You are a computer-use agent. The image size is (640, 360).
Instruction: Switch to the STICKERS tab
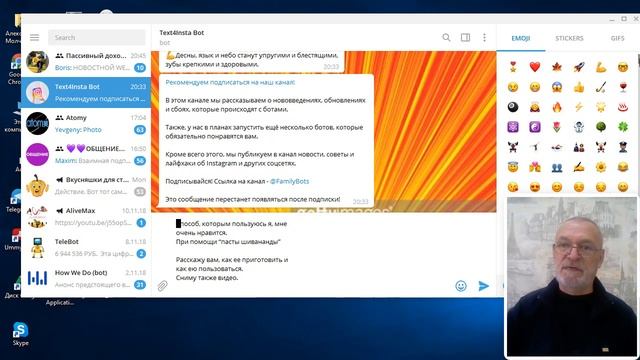click(x=569, y=38)
